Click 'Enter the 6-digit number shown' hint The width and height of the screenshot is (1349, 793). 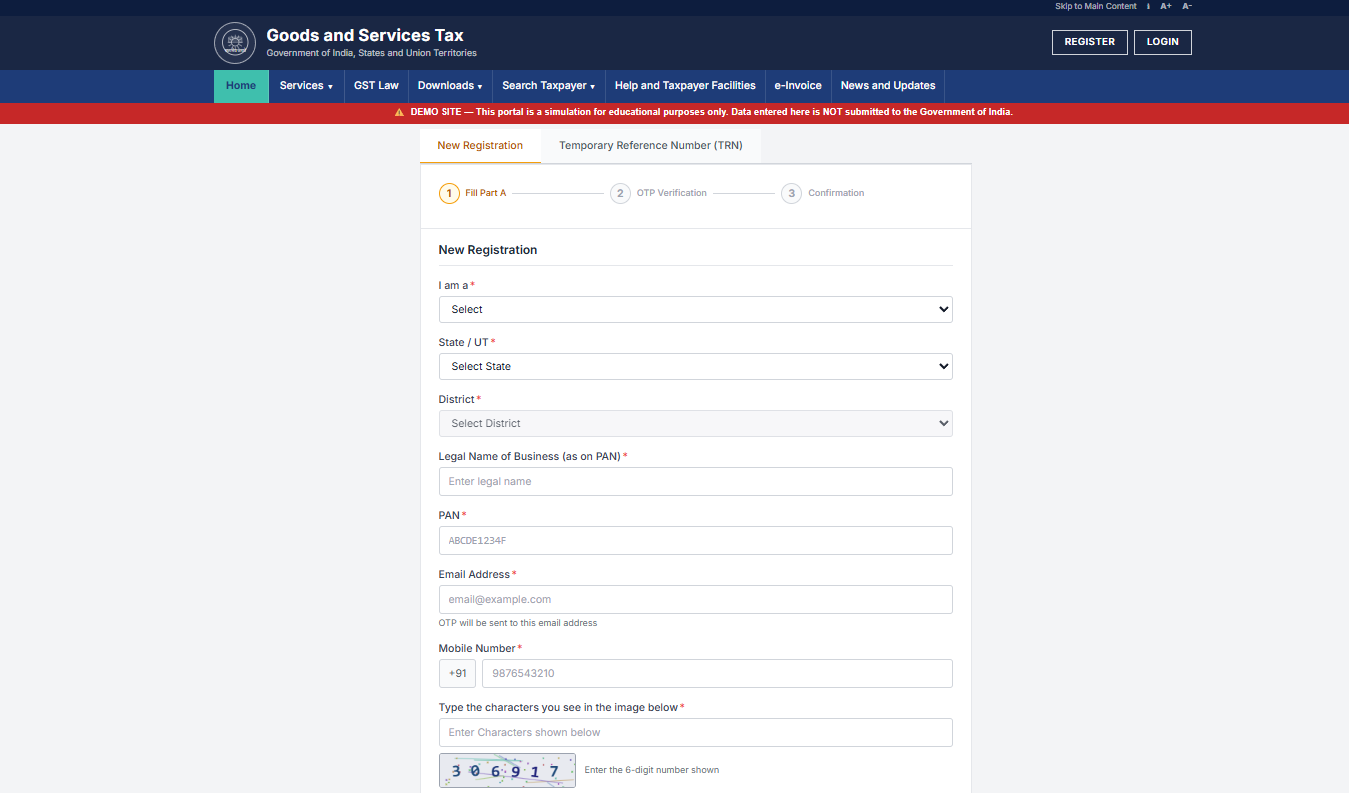(x=652, y=770)
